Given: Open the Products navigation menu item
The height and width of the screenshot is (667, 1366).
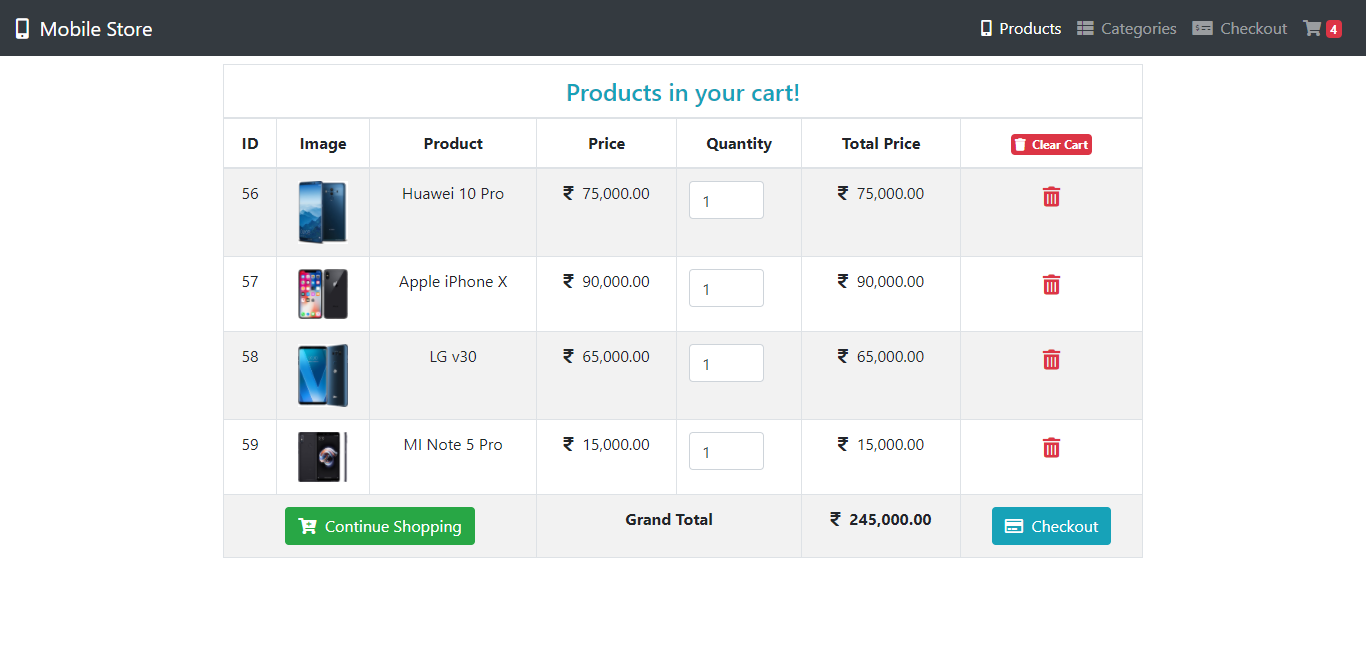Looking at the screenshot, I should pyautogui.click(x=1029, y=28).
